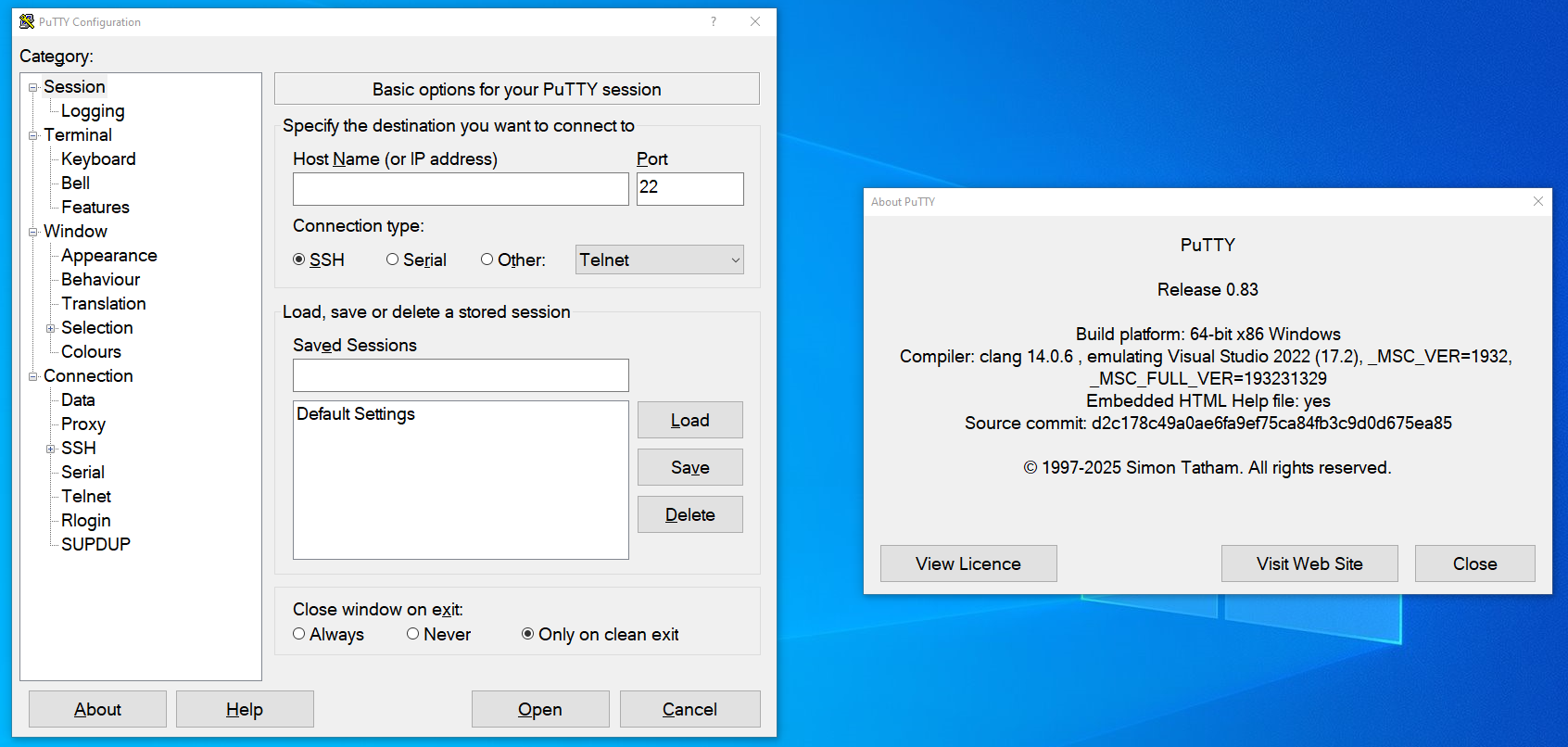This screenshot has height=747, width=1568.
Task: Open the Bell settings category
Action: tap(76, 184)
